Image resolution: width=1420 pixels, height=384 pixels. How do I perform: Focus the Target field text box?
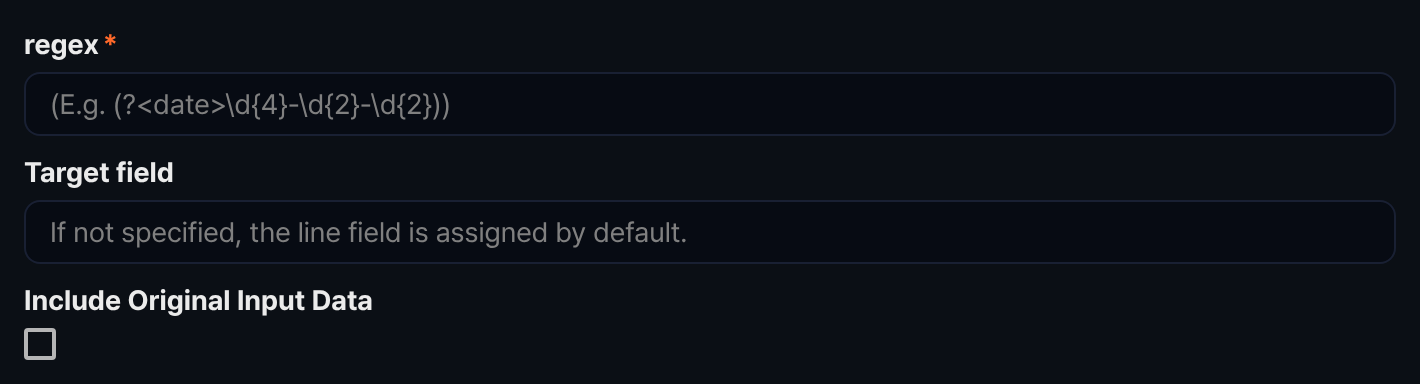(x=709, y=232)
